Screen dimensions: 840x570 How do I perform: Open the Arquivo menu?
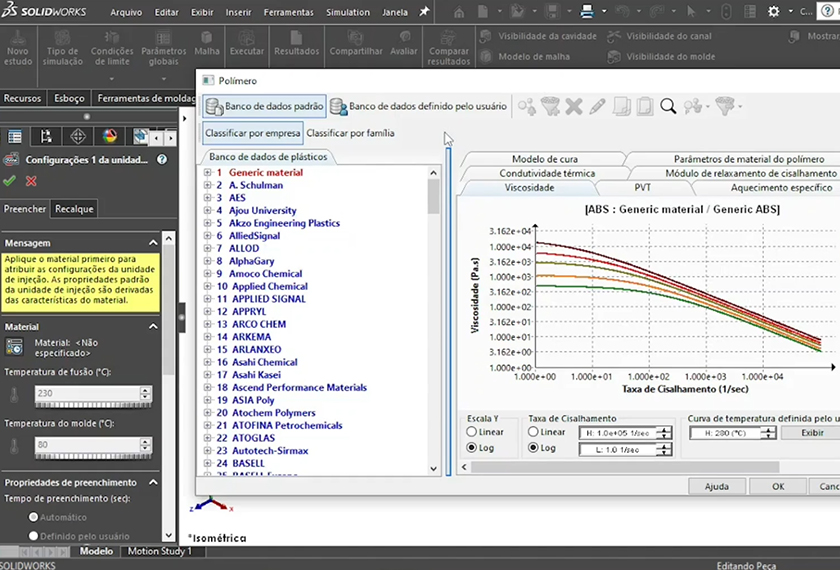tap(126, 12)
